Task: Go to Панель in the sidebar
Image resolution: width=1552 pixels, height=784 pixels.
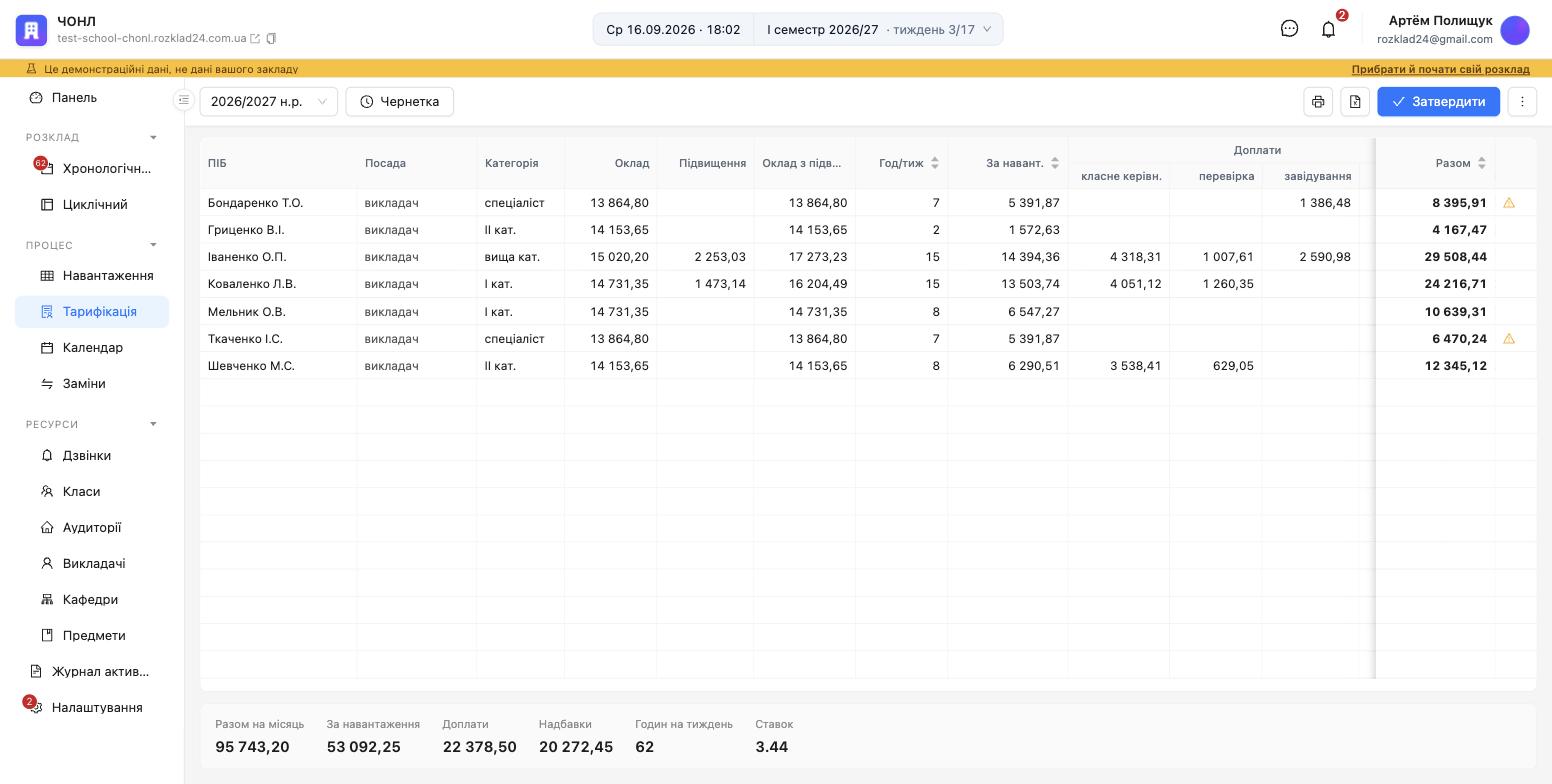Action: pyautogui.click(x=92, y=98)
